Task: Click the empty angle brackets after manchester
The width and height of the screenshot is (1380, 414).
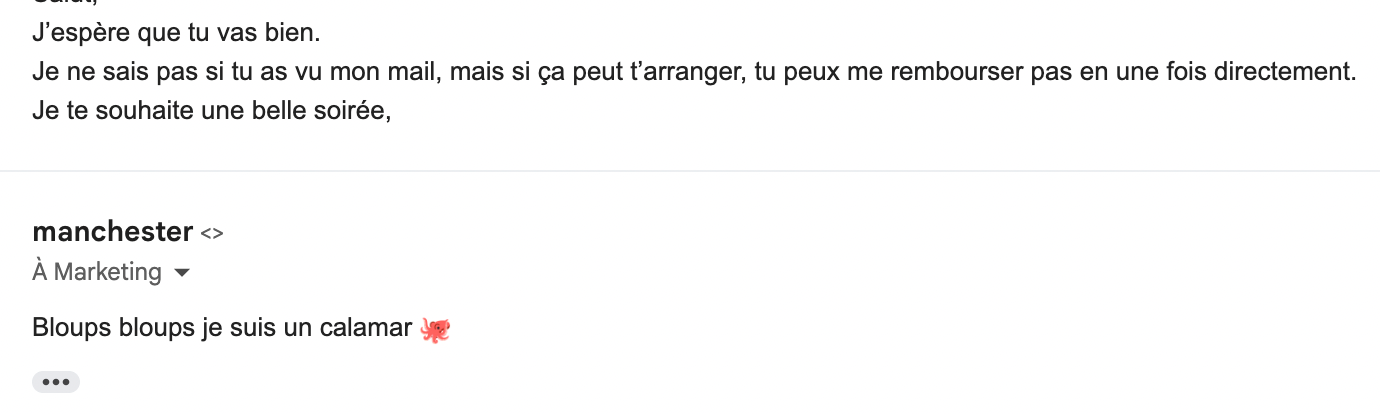Action: 211,233
